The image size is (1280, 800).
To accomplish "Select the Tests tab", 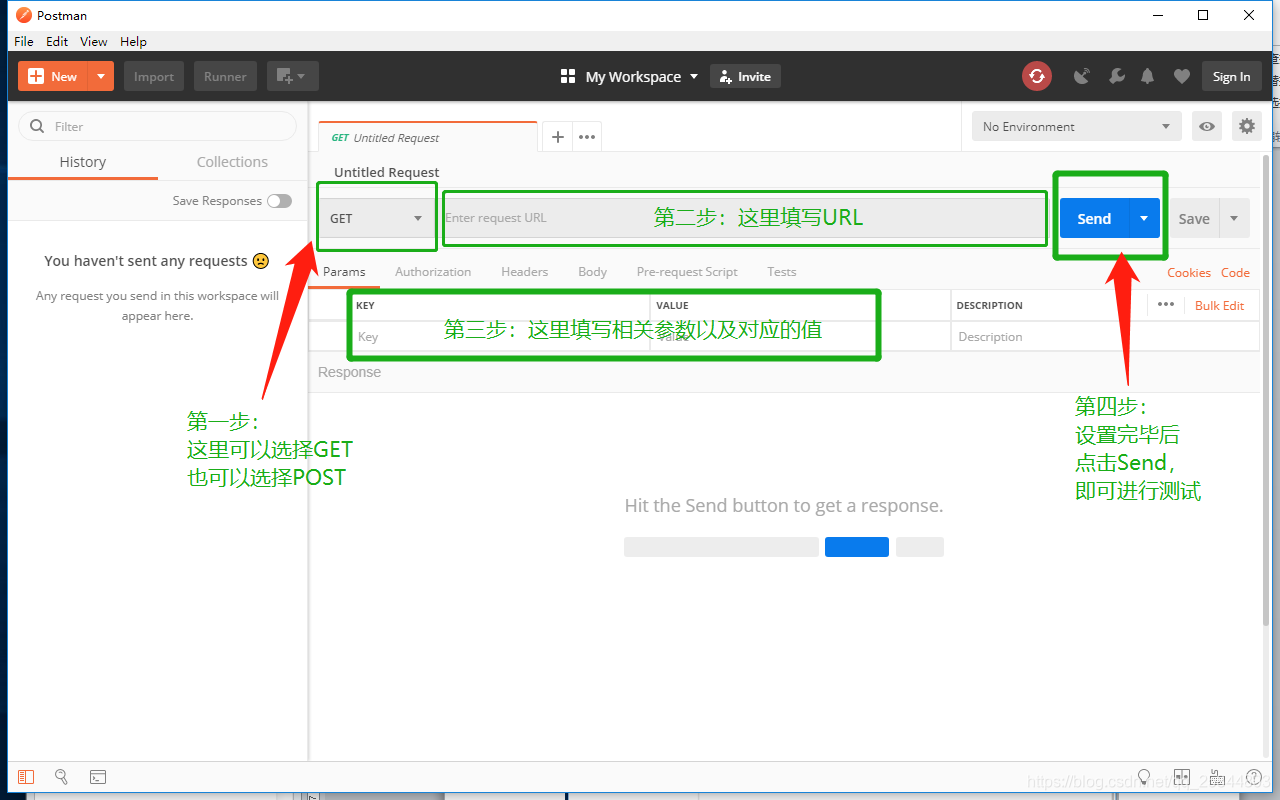I will coord(782,272).
